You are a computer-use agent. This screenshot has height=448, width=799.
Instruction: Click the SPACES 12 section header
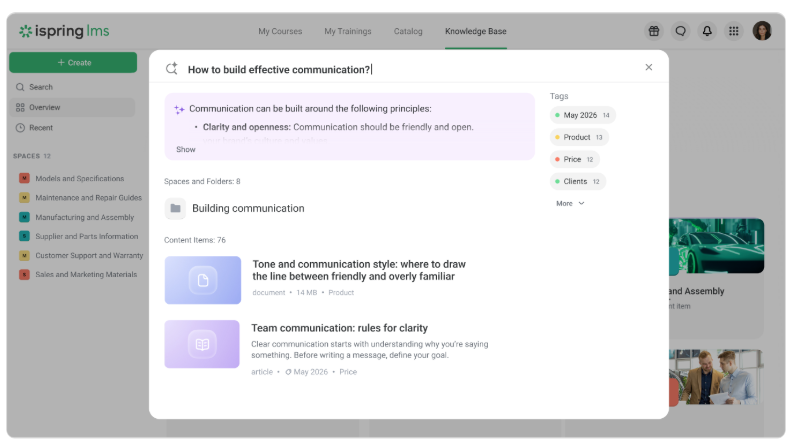click(32, 156)
